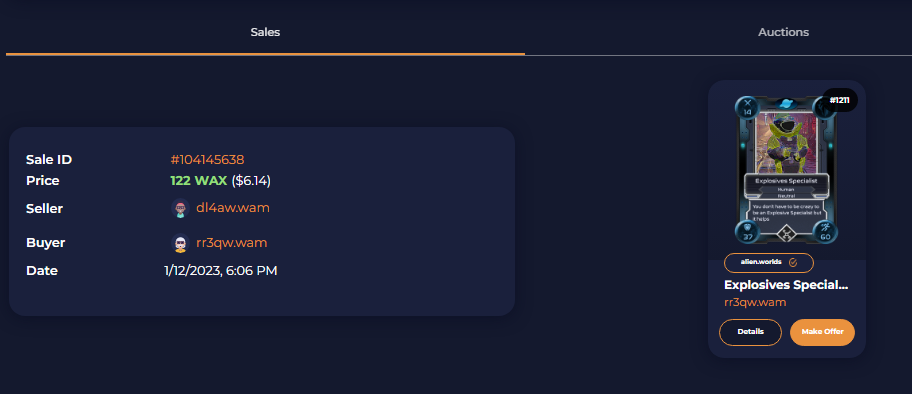The width and height of the screenshot is (912, 394).
Task: Open owner rr3qw.wam link under card
Action: click(755, 302)
